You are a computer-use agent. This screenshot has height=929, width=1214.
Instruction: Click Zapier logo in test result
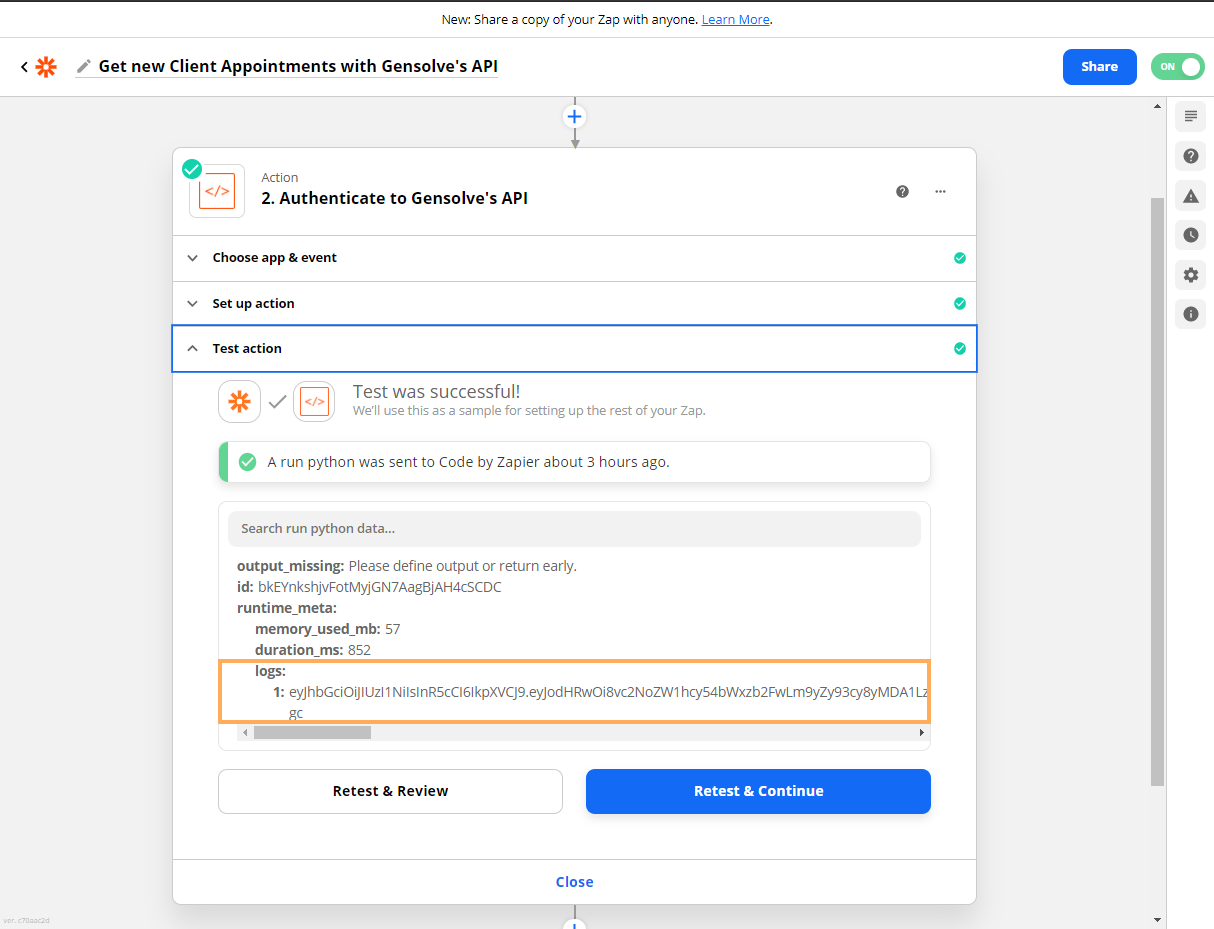(239, 402)
